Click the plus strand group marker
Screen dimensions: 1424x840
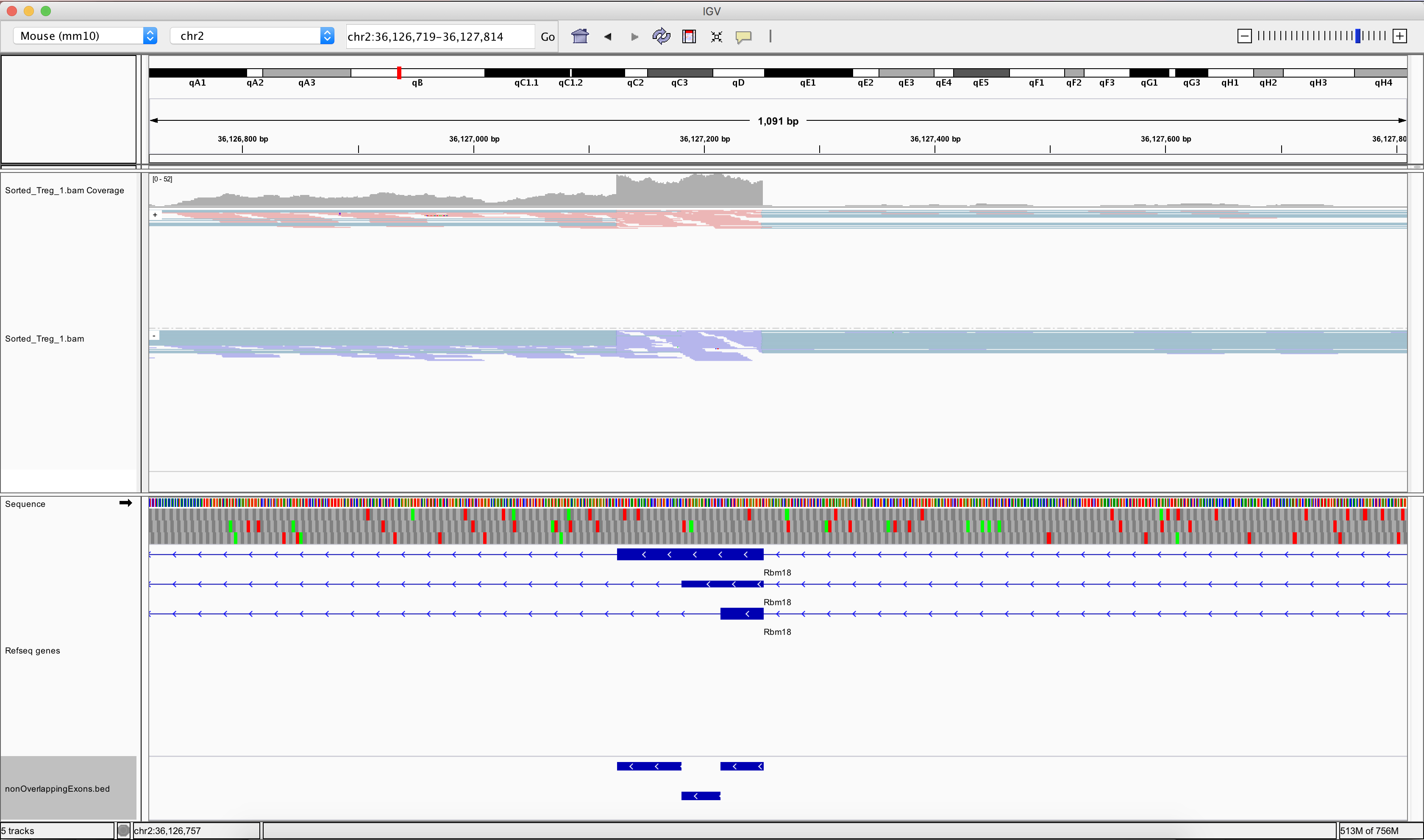pyautogui.click(x=155, y=214)
